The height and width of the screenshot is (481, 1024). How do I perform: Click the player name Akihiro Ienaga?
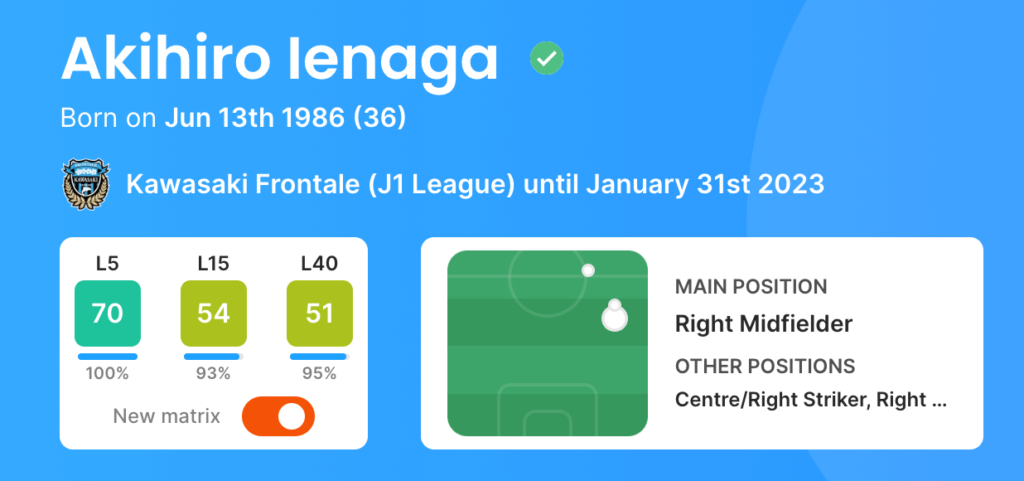280,60
